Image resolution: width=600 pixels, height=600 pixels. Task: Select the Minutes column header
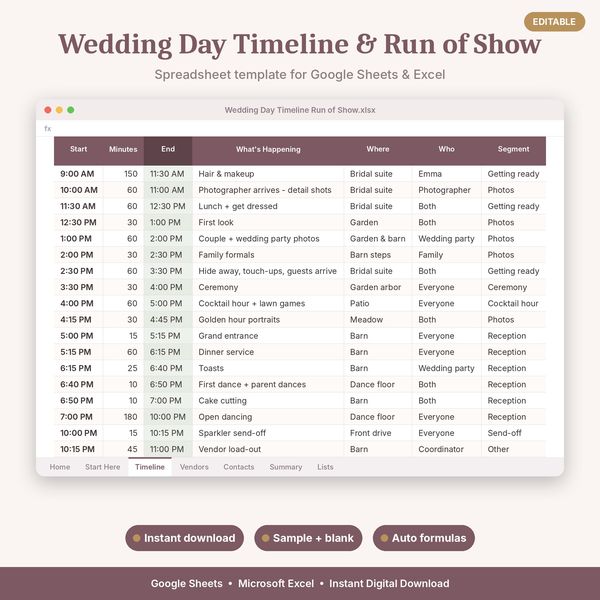(x=123, y=149)
